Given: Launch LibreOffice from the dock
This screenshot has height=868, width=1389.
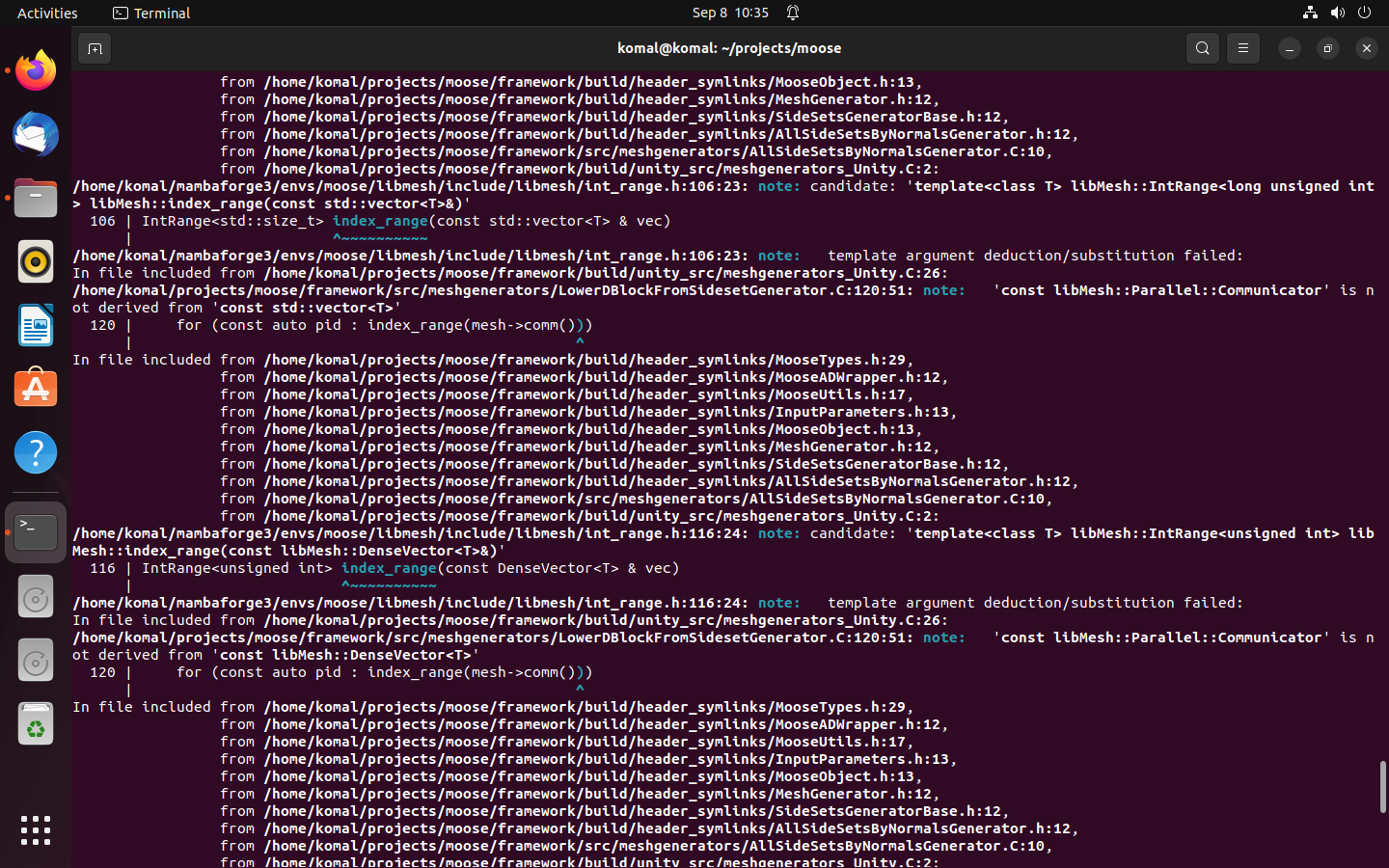Looking at the screenshot, I should point(36,325).
